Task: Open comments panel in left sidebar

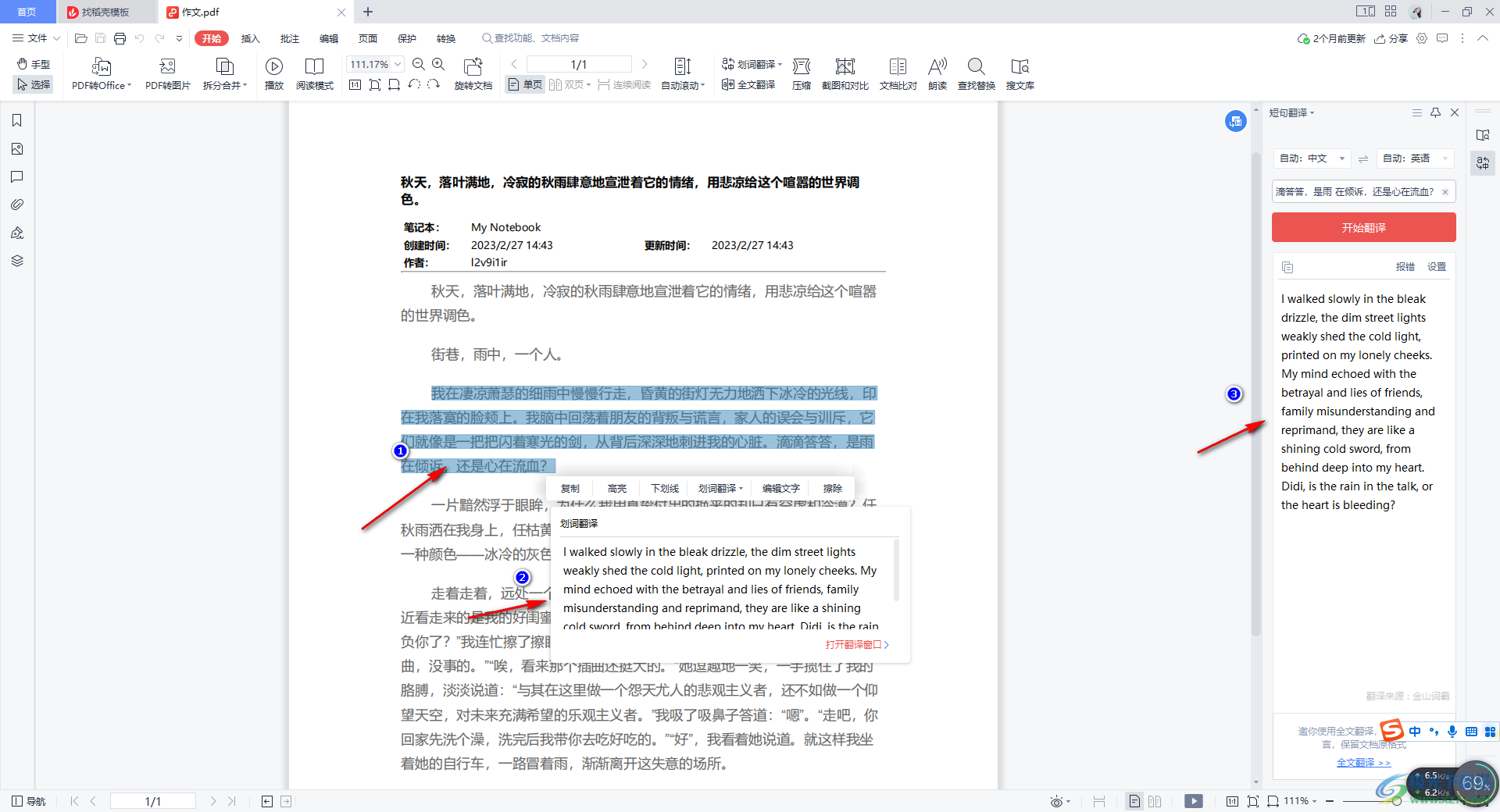Action: (17, 176)
